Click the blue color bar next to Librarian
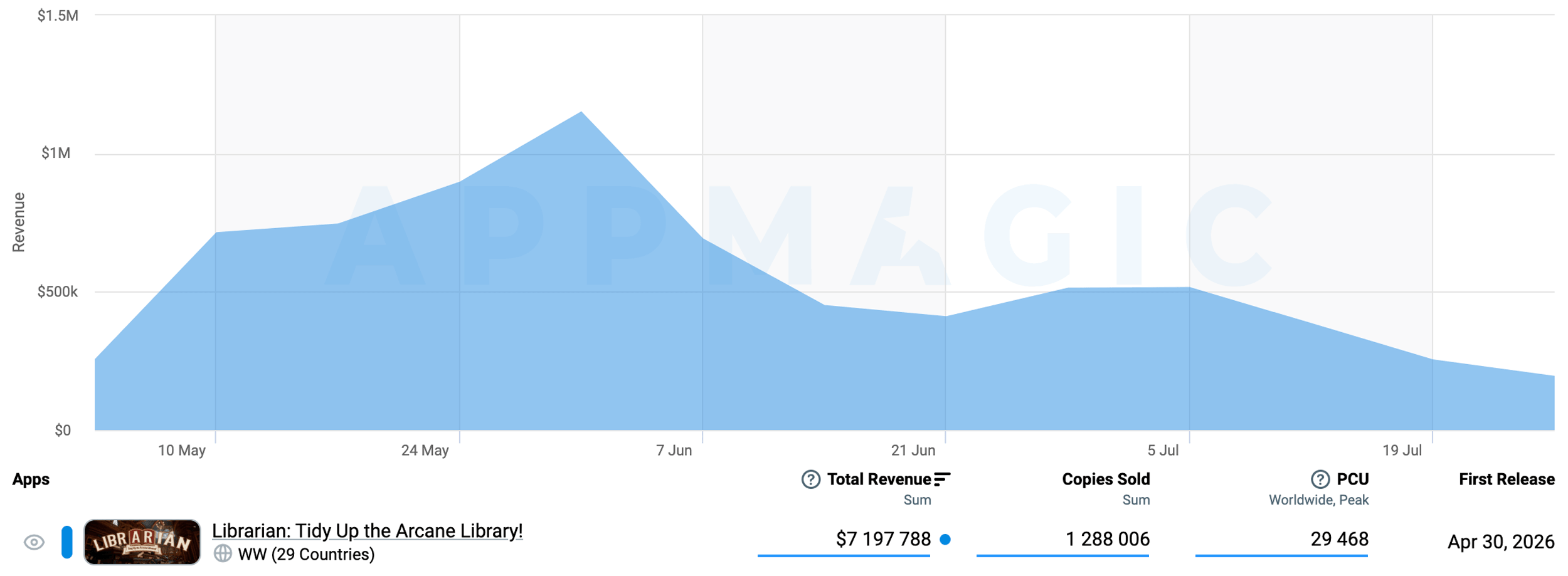 click(x=67, y=542)
